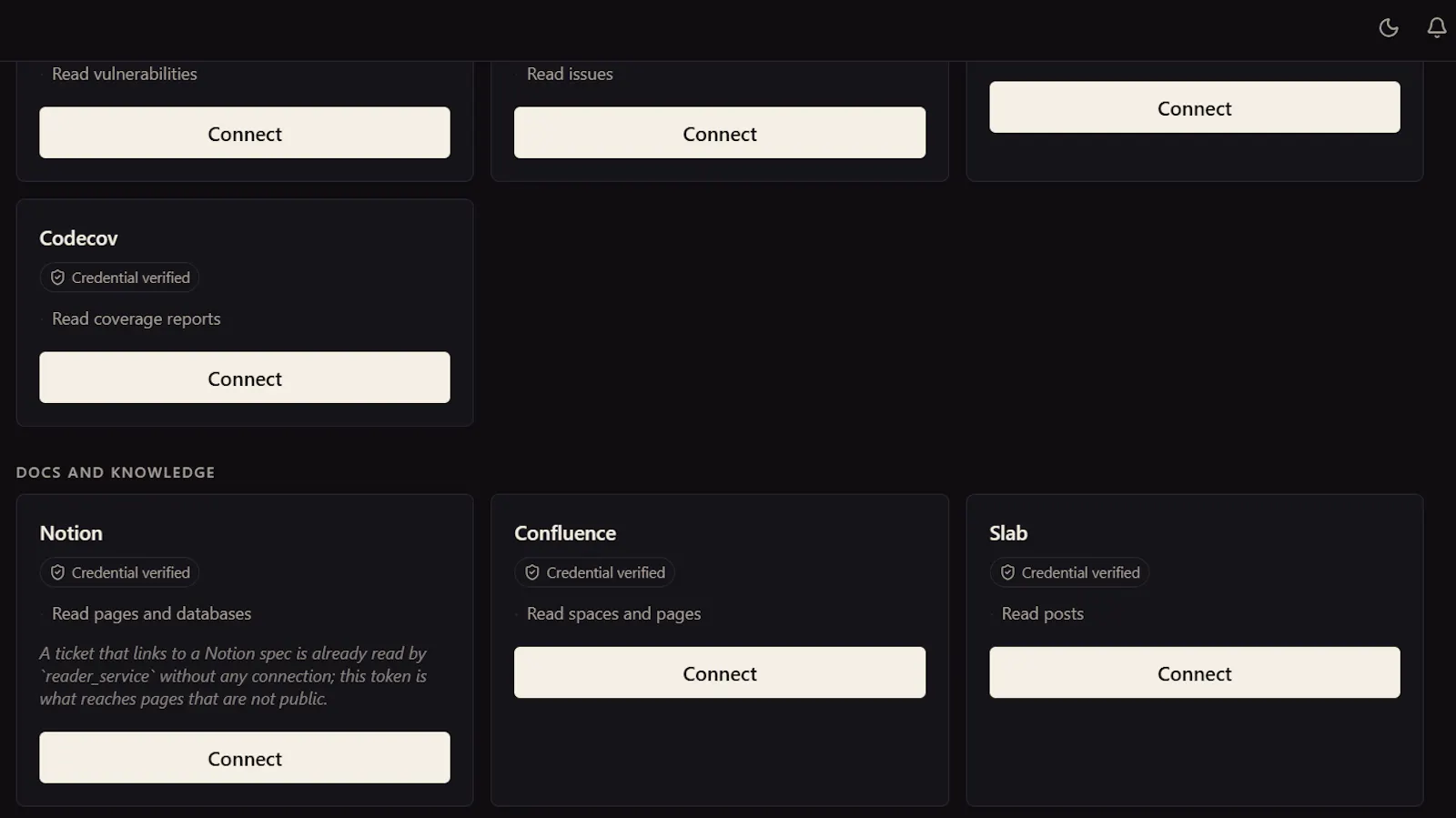Image resolution: width=1456 pixels, height=818 pixels.
Task: Click the Read posts permission text
Action: coord(1043,613)
